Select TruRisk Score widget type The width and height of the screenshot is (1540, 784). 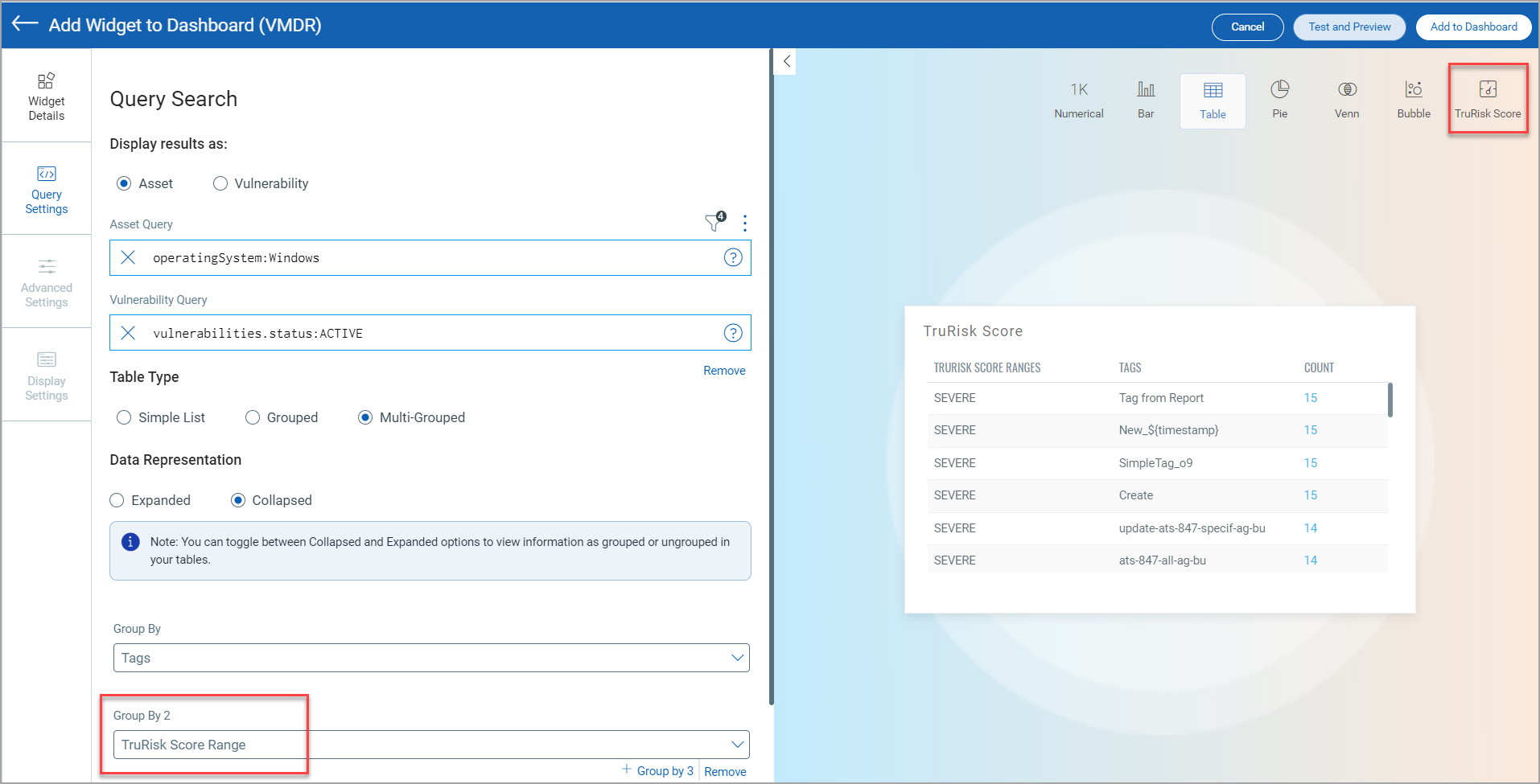[1488, 101]
